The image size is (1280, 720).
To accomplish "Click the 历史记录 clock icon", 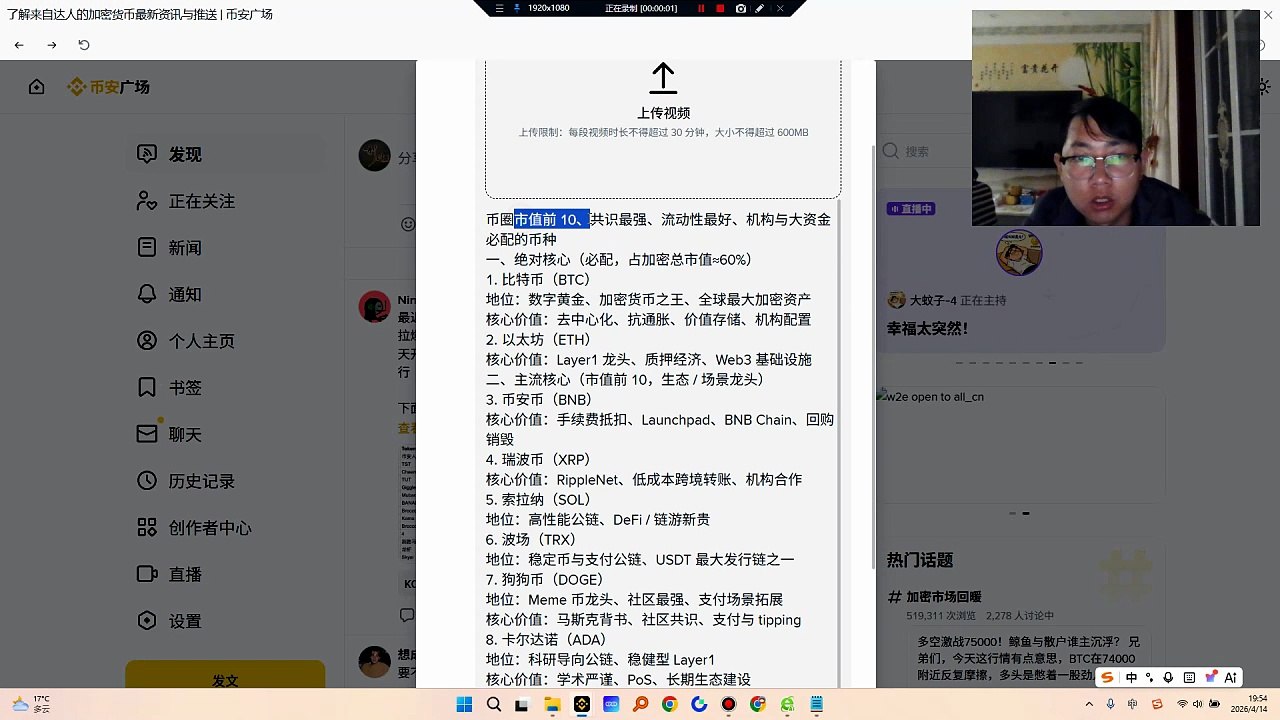I will coord(147,481).
